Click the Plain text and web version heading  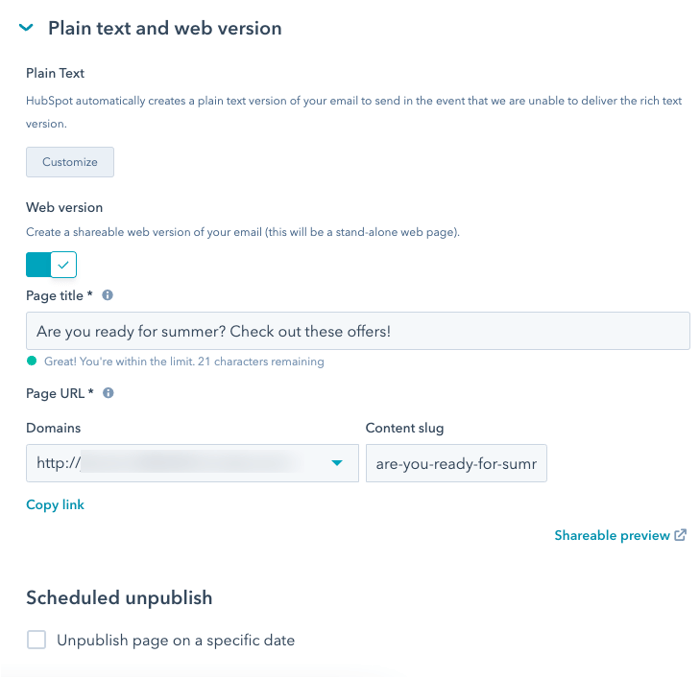tap(165, 28)
